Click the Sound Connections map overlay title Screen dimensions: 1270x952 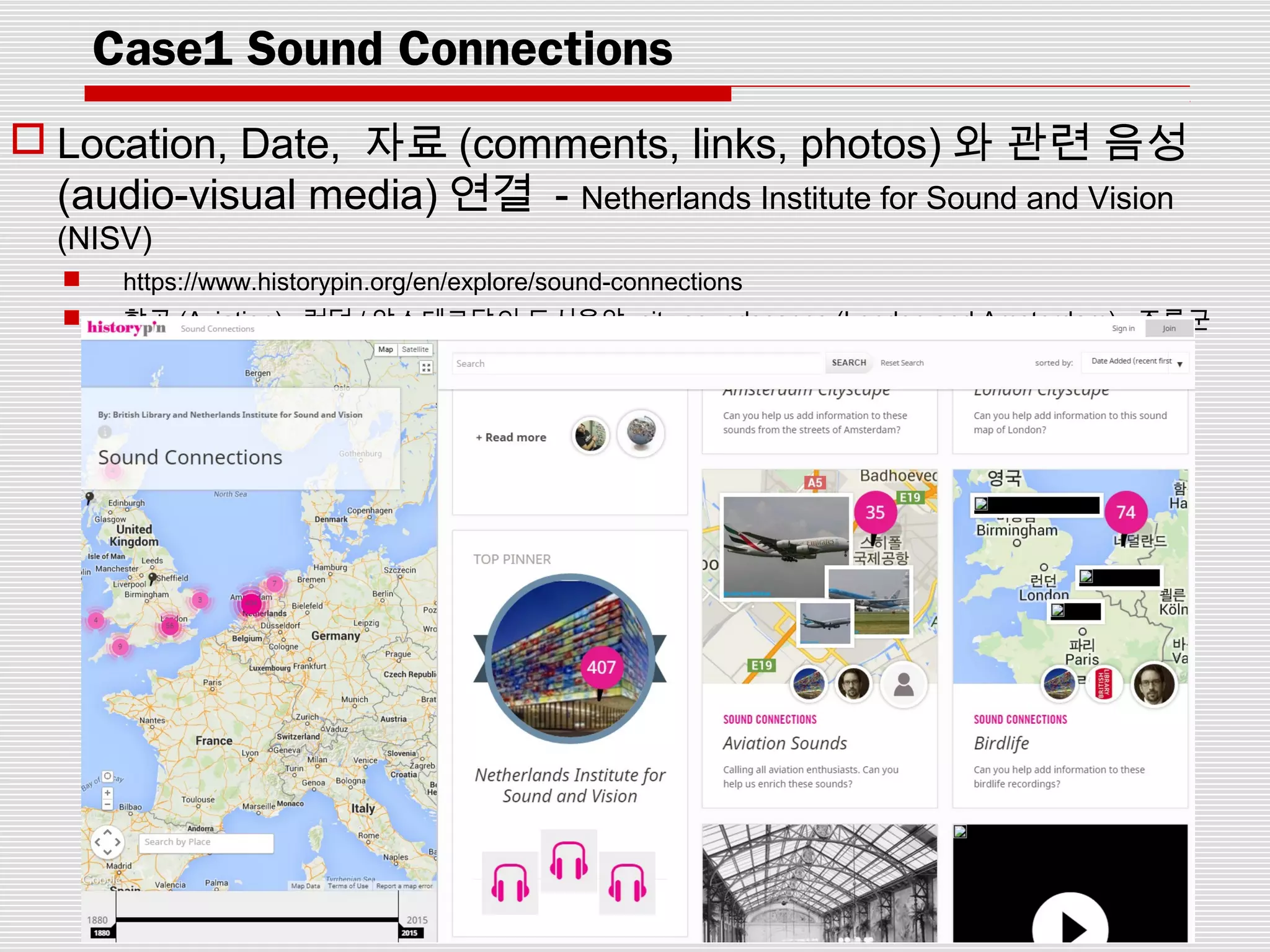tap(190, 457)
